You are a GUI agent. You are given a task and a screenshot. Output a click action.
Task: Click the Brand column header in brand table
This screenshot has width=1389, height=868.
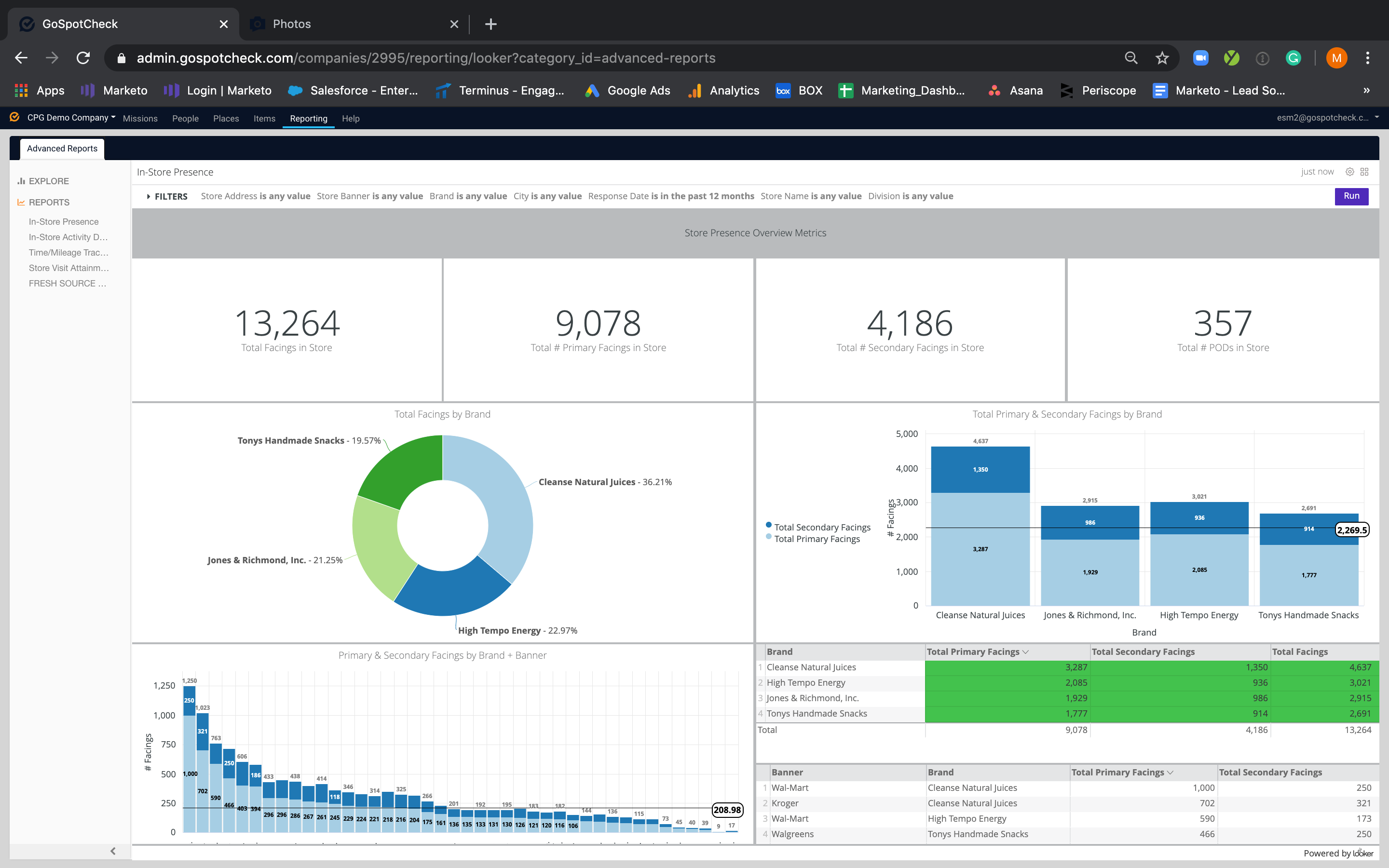(x=779, y=651)
